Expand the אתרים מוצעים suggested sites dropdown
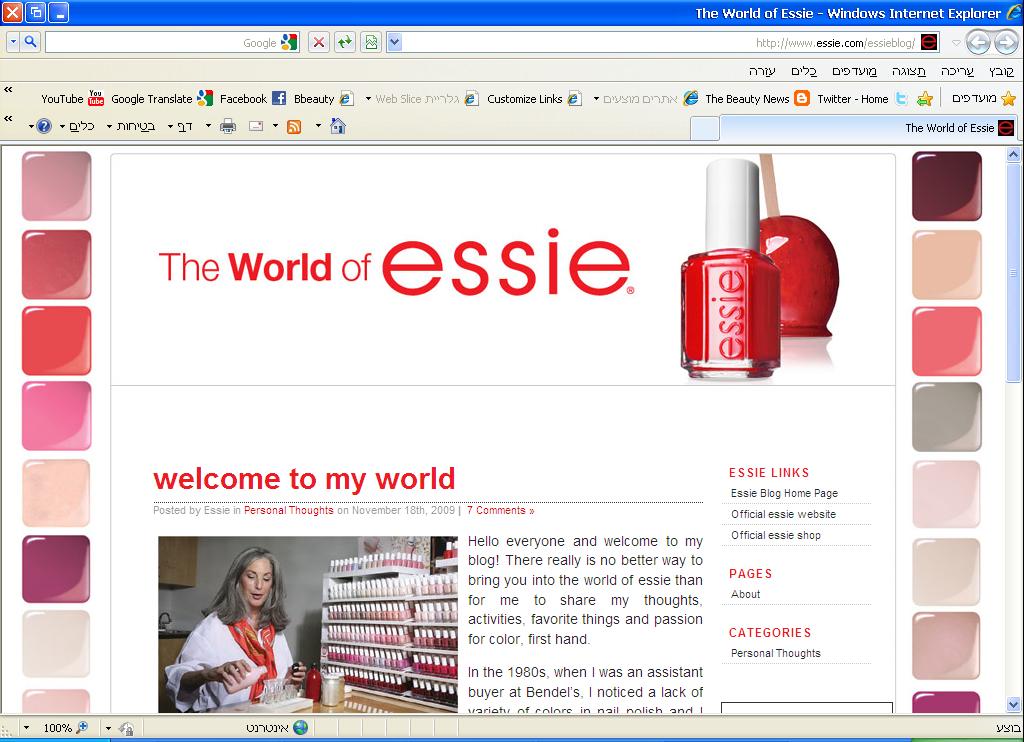The height and width of the screenshot is (742, 1024). tap(596, 99)
